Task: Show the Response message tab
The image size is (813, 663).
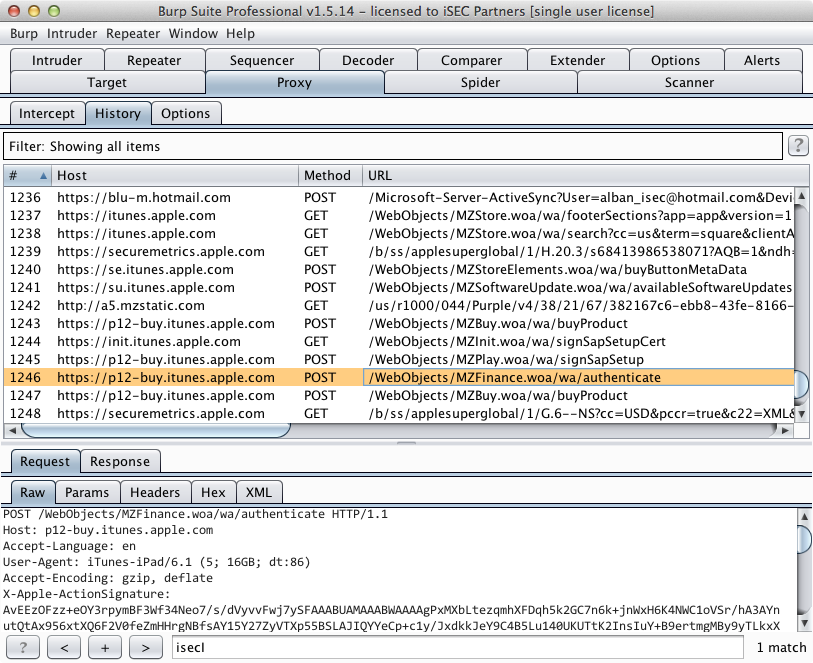Action: point(120,461)
